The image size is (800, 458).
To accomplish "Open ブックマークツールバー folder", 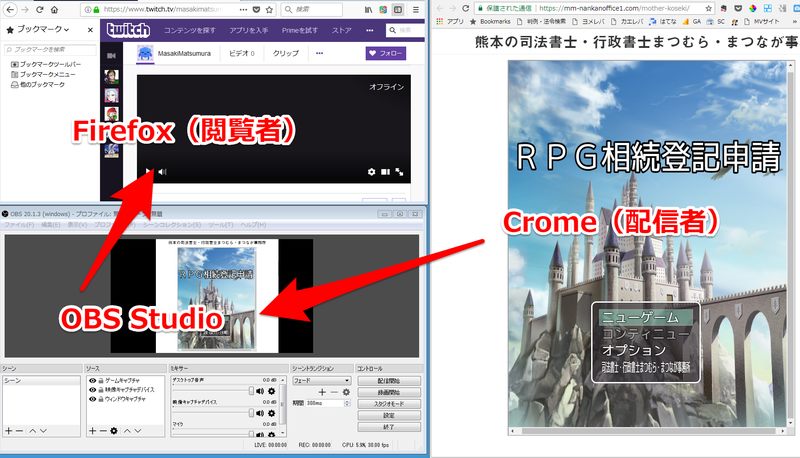I will tap(46, 64).
